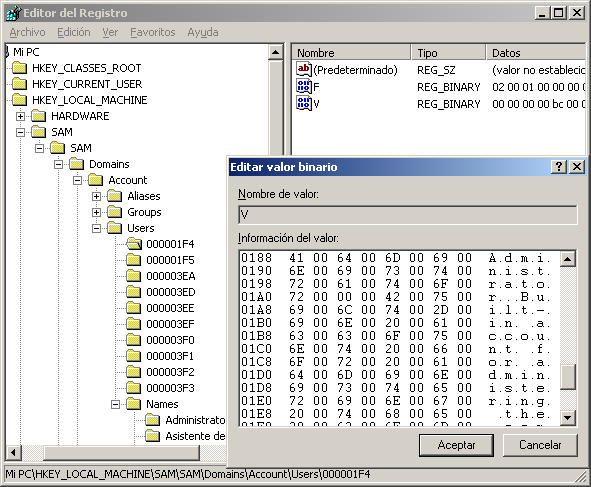This screenshot has width=591, height=487.
Task: Click the string icon of (Predeterminado) value
Action: pos(304,69)
